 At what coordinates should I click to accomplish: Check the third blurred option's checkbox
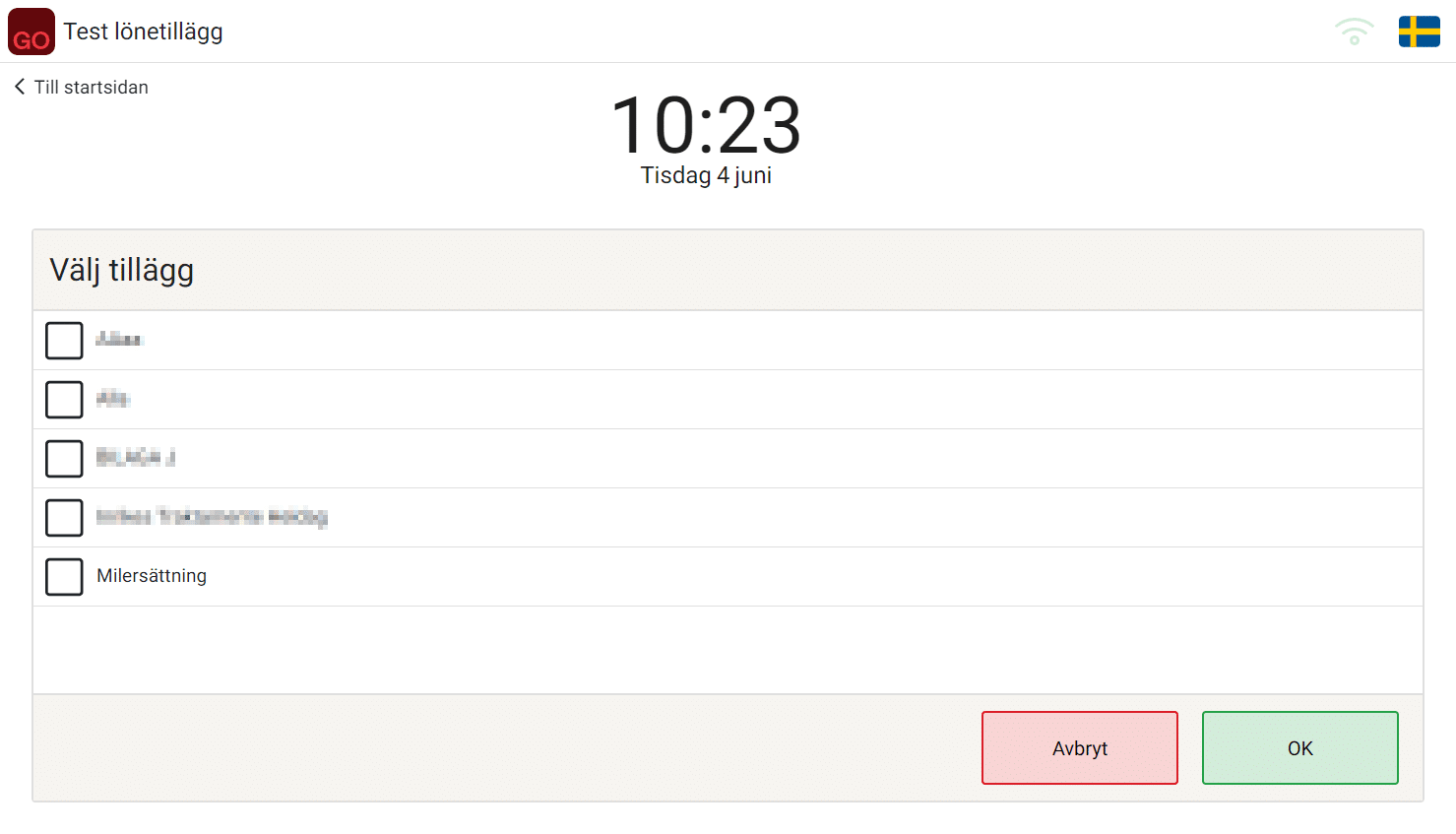[64, 459]
